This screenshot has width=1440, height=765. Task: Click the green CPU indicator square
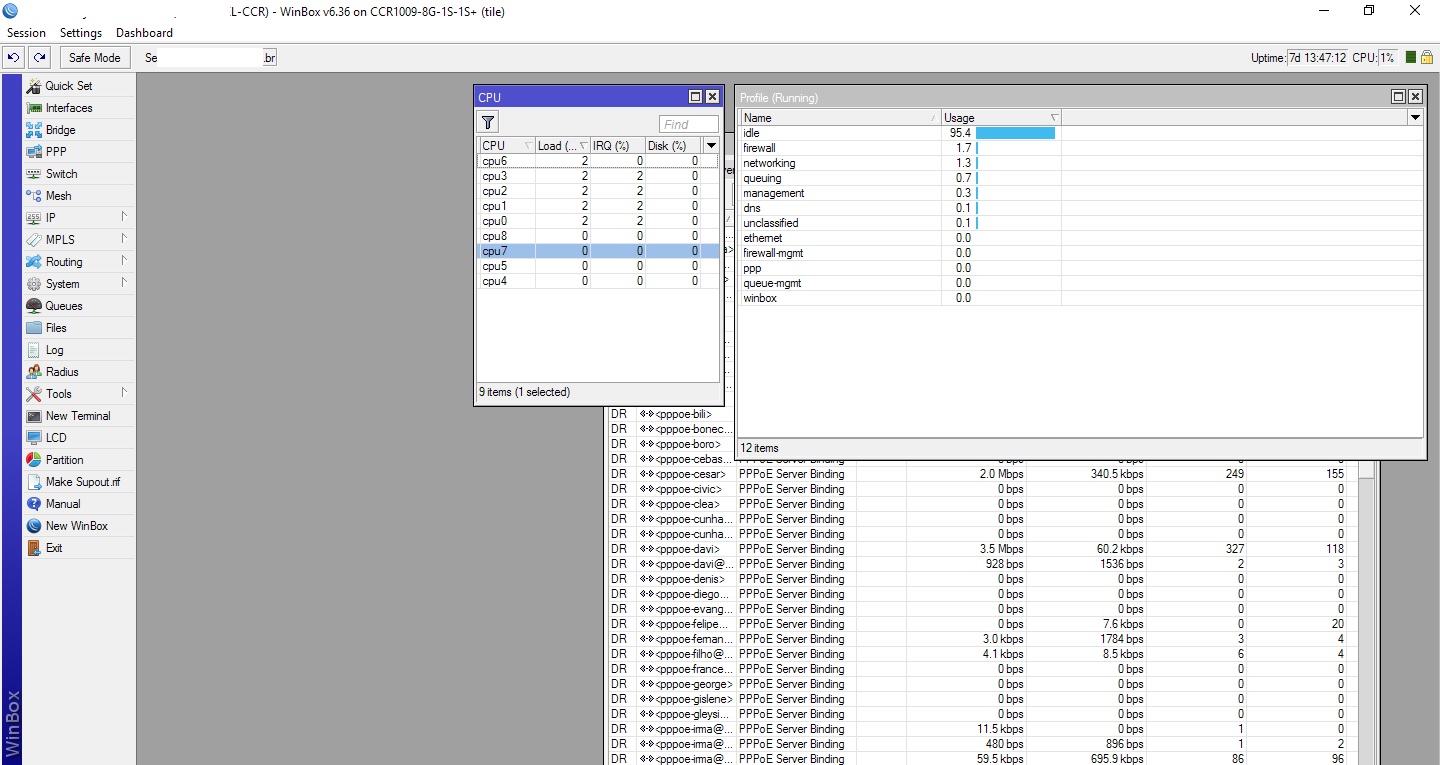coord(1410,58)
